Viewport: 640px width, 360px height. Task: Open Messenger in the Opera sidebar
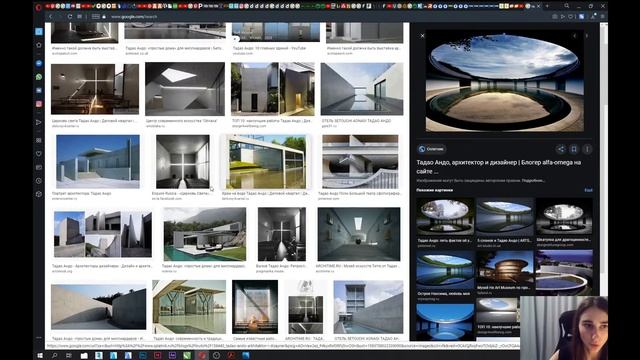click(x=39, y=63)
